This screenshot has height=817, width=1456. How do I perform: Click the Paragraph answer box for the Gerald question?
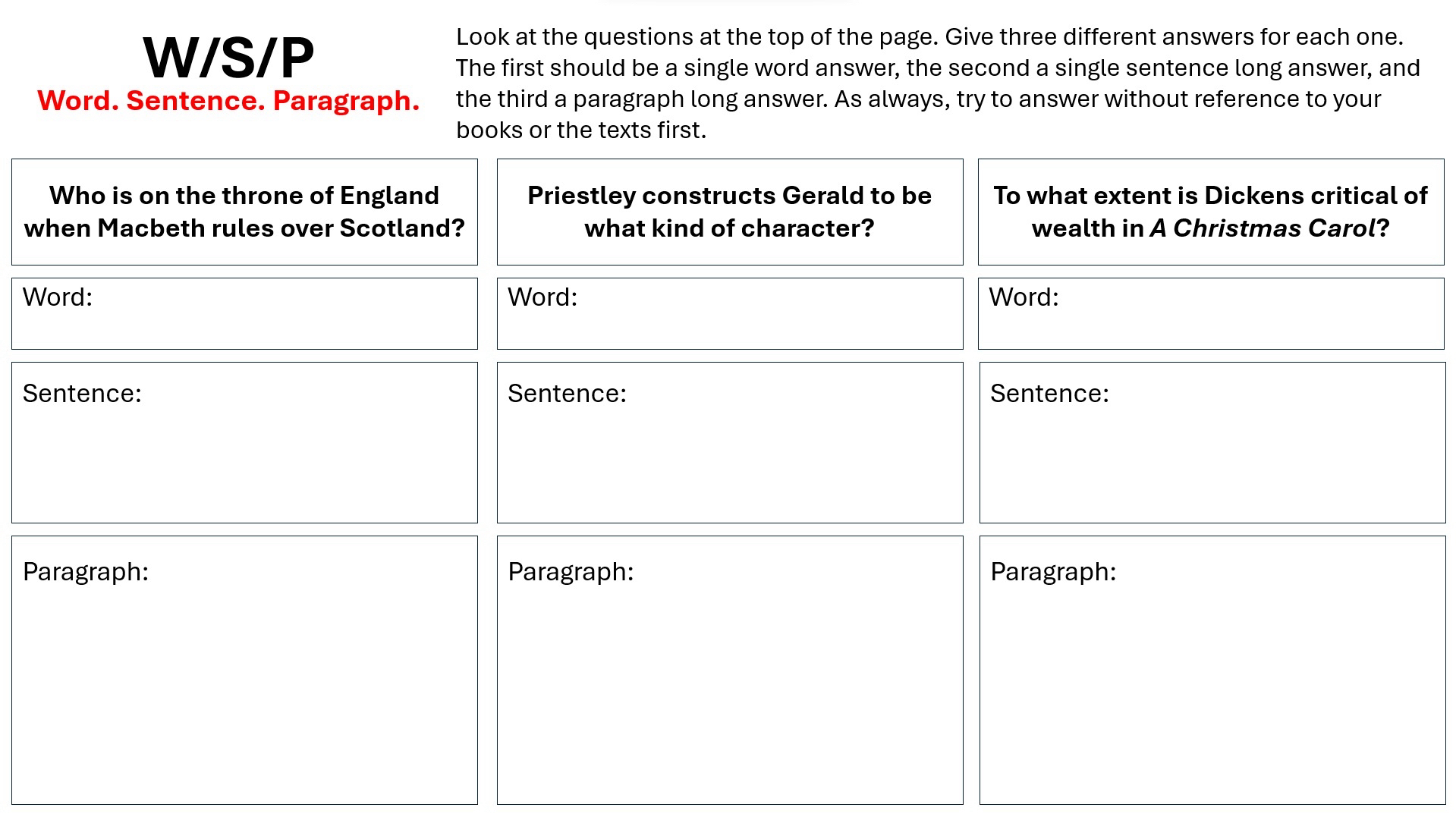(730, 683)
